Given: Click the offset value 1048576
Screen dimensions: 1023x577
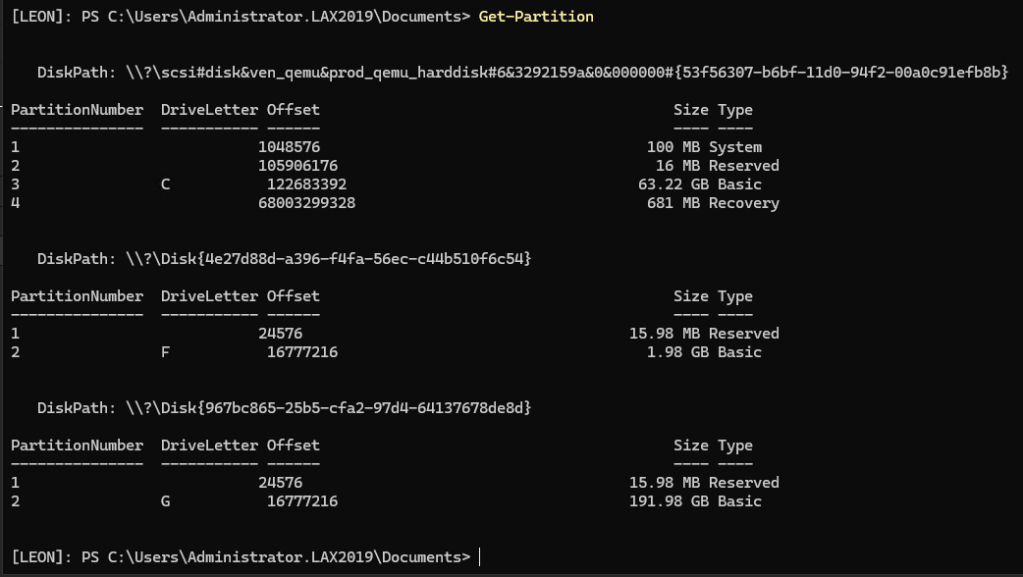Looking at the screenshot, I should [289, 148].
